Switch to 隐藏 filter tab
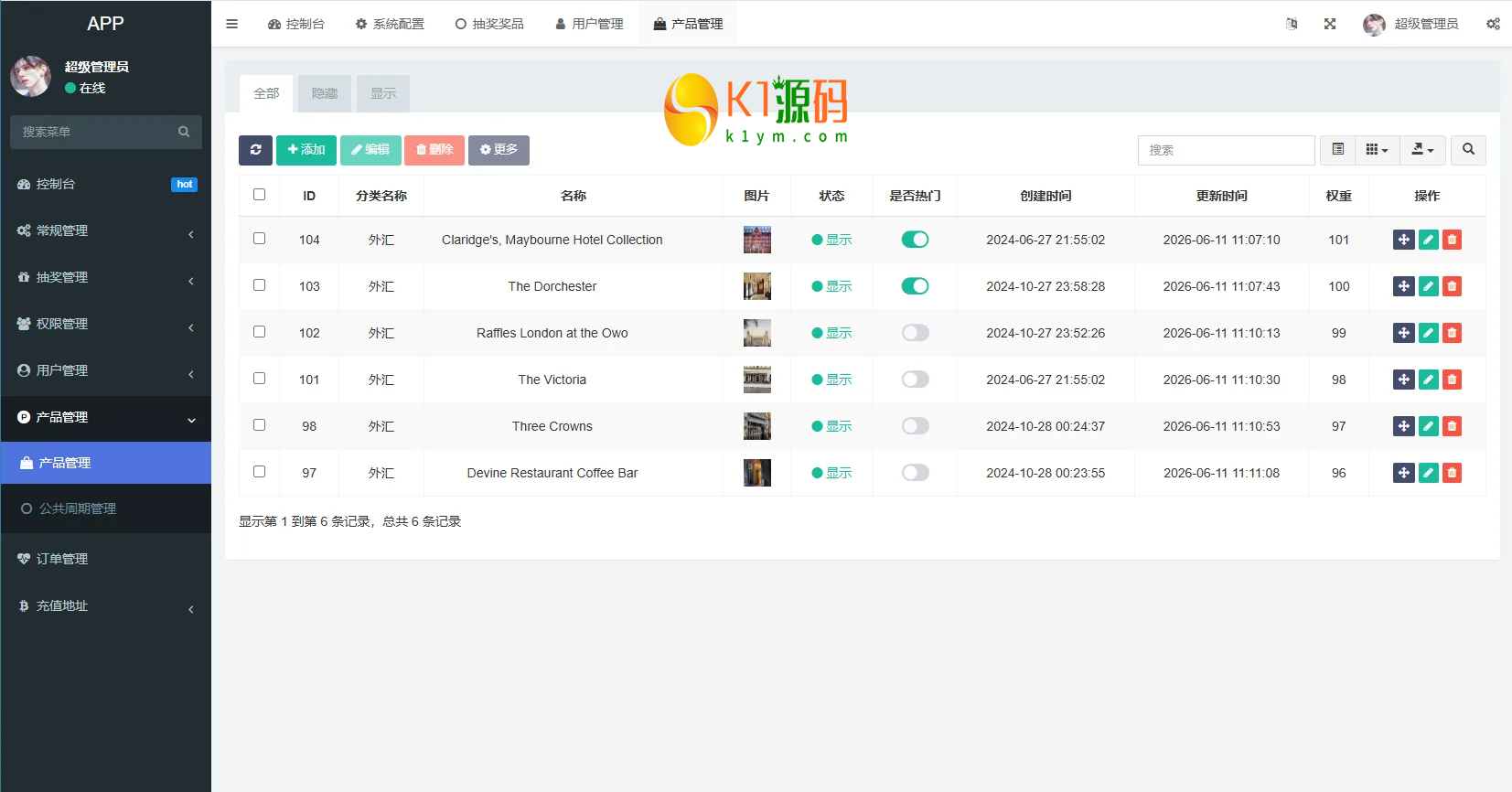Viewport: 1512px width, 792px height. click(x=325, y=93)
